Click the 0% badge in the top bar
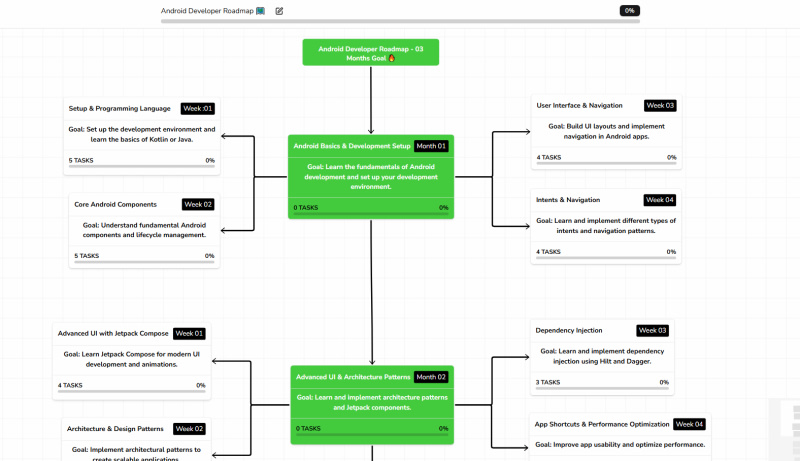This screenshot has width=800, height=461. pos(629,11)
